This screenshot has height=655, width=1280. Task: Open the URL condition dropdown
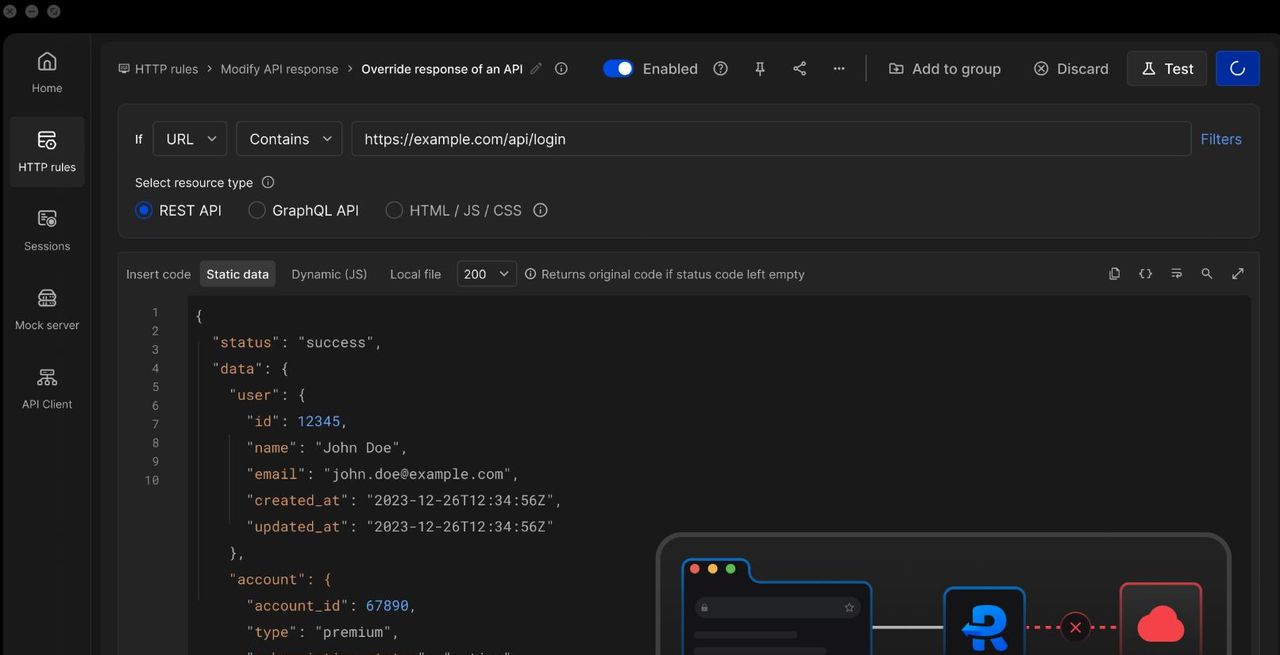coord(190,139)
